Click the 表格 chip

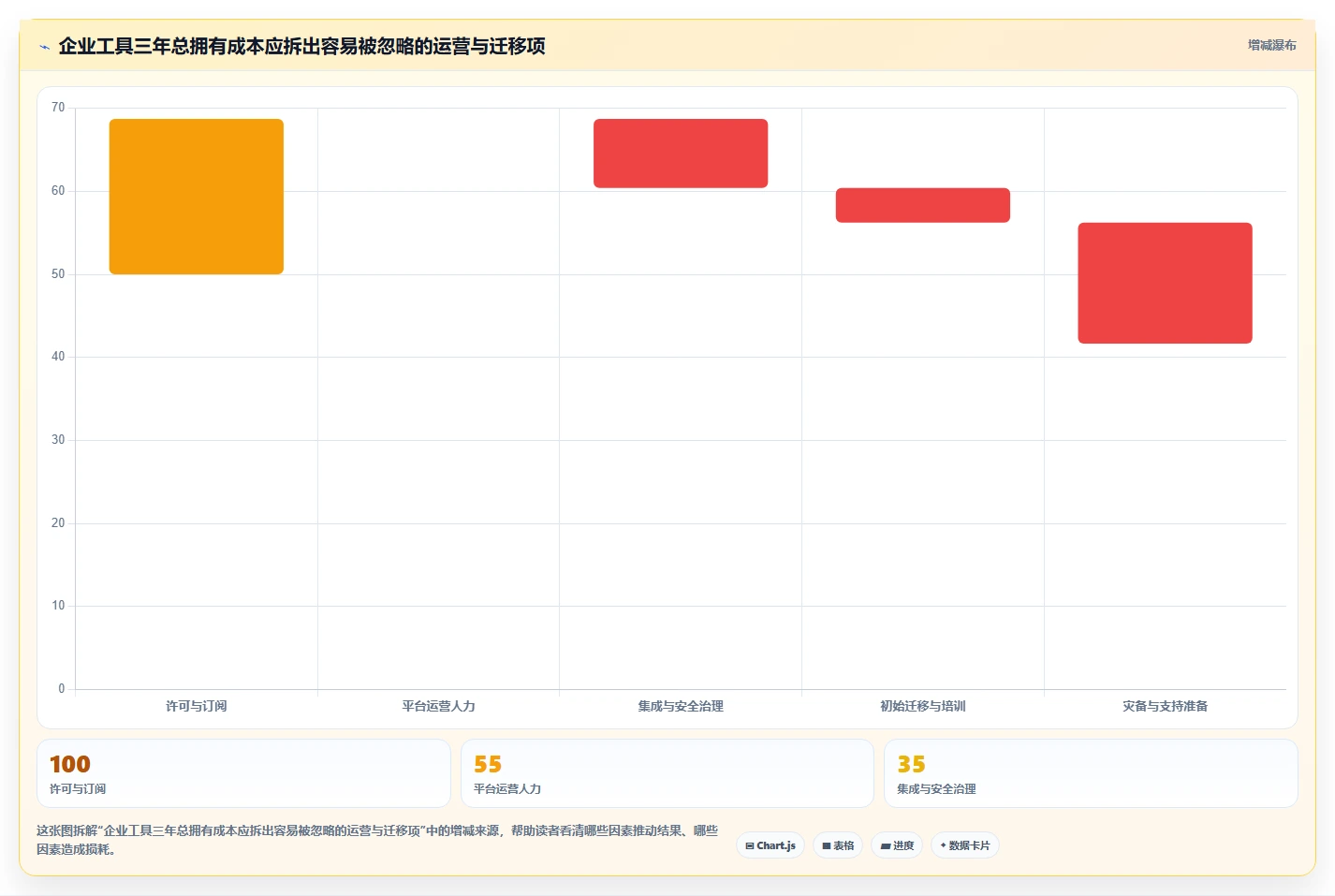838,845
